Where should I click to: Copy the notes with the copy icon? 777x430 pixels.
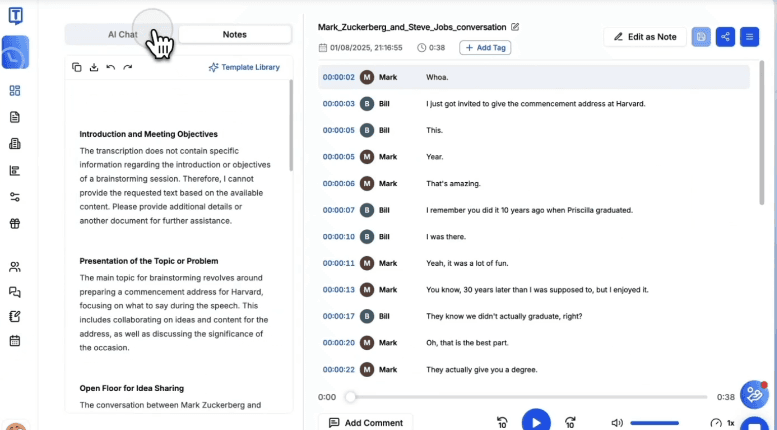(77, 67)
